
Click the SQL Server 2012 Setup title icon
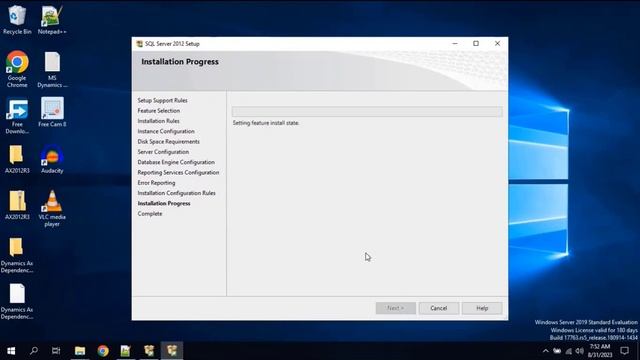point(140,44)
